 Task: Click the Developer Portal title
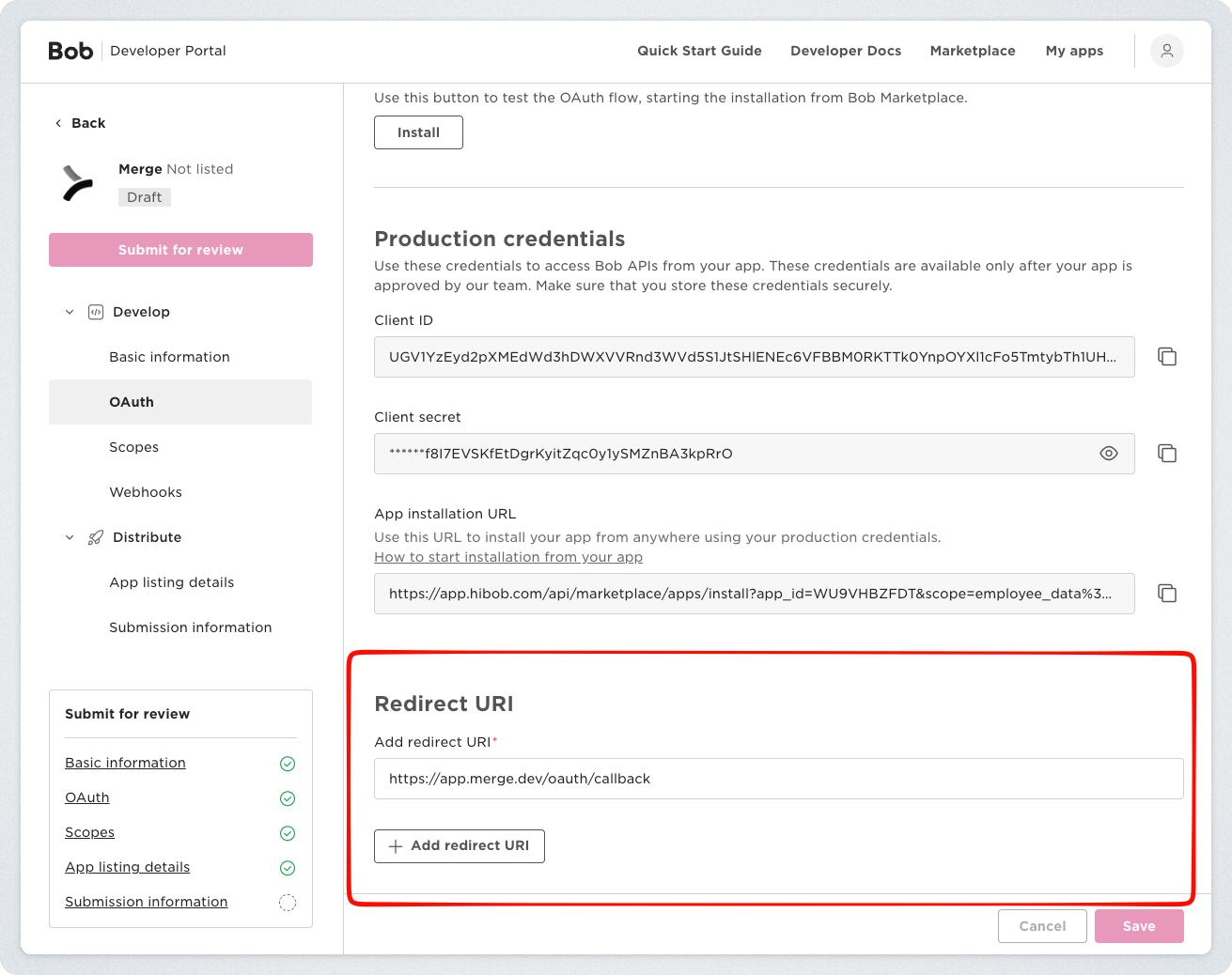[168, 51]
